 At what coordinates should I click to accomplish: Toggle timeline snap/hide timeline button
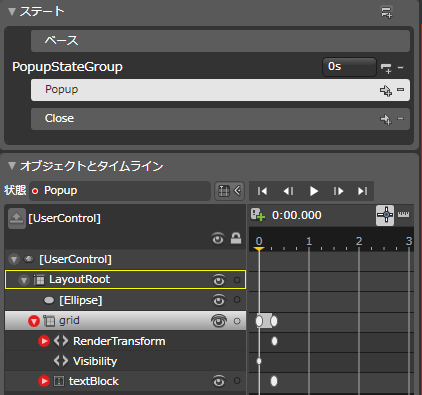click(229, 191)
